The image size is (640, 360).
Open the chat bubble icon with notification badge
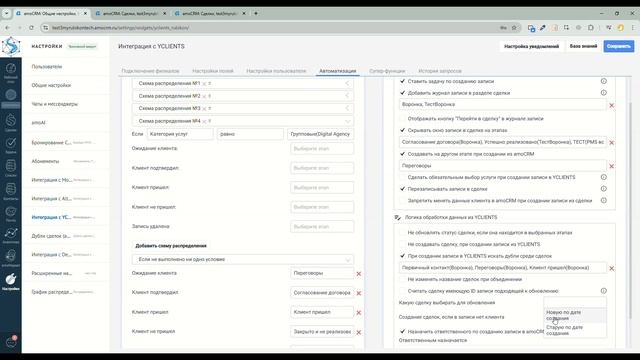[x=11, y=342]
